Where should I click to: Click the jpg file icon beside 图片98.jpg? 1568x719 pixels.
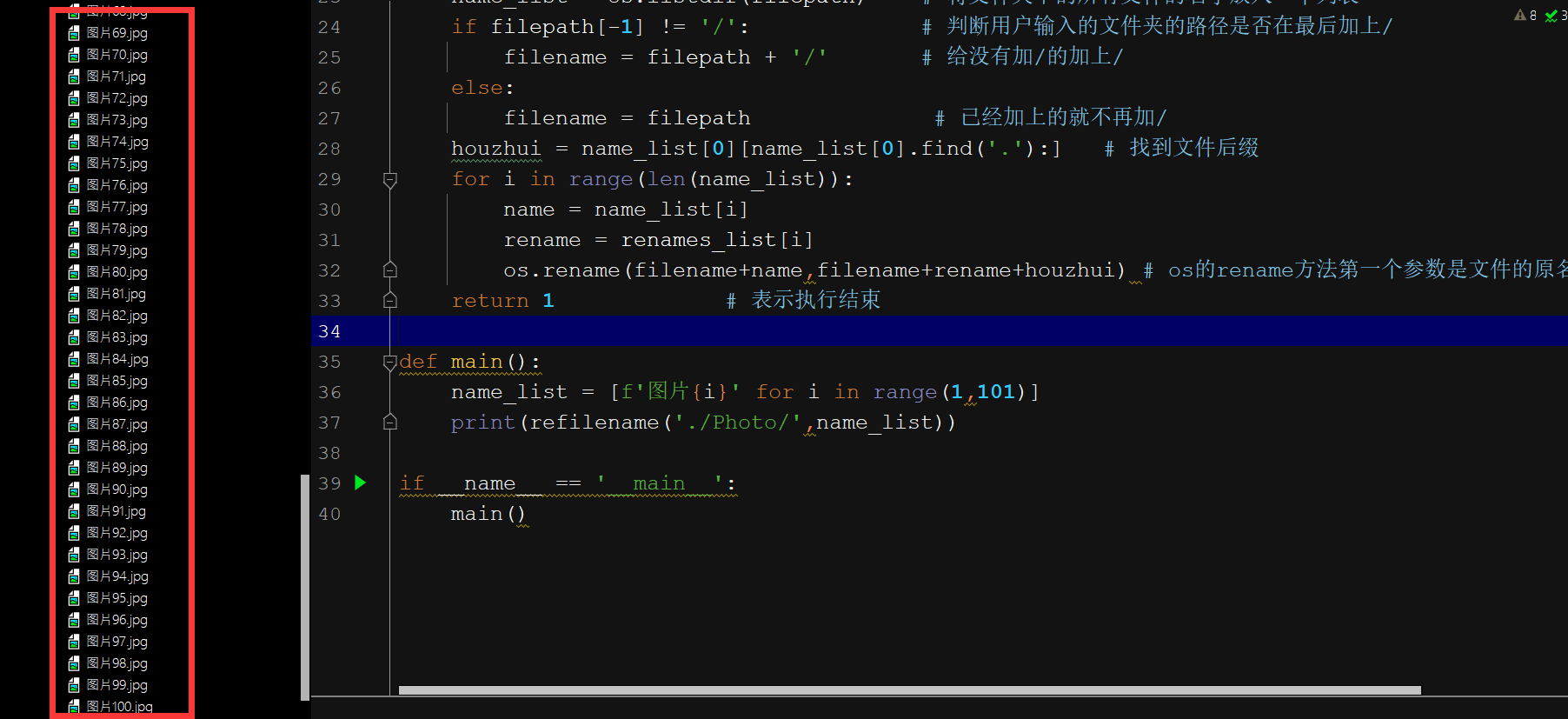(74, 663)
